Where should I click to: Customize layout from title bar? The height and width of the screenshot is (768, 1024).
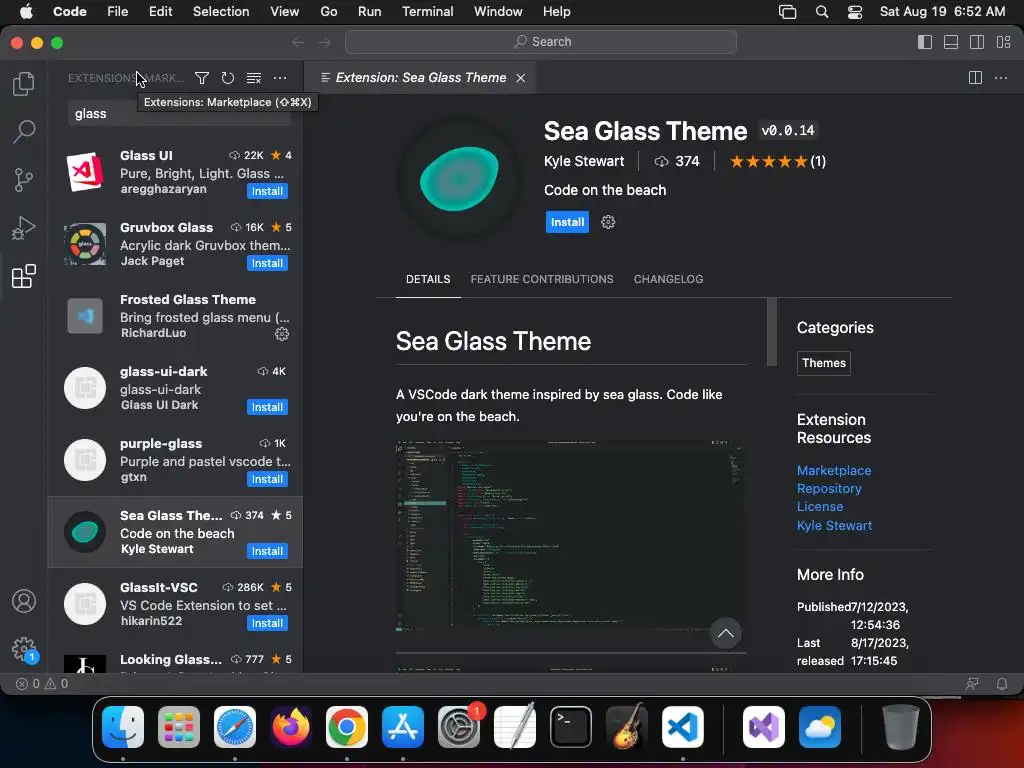click(1003, 42)
